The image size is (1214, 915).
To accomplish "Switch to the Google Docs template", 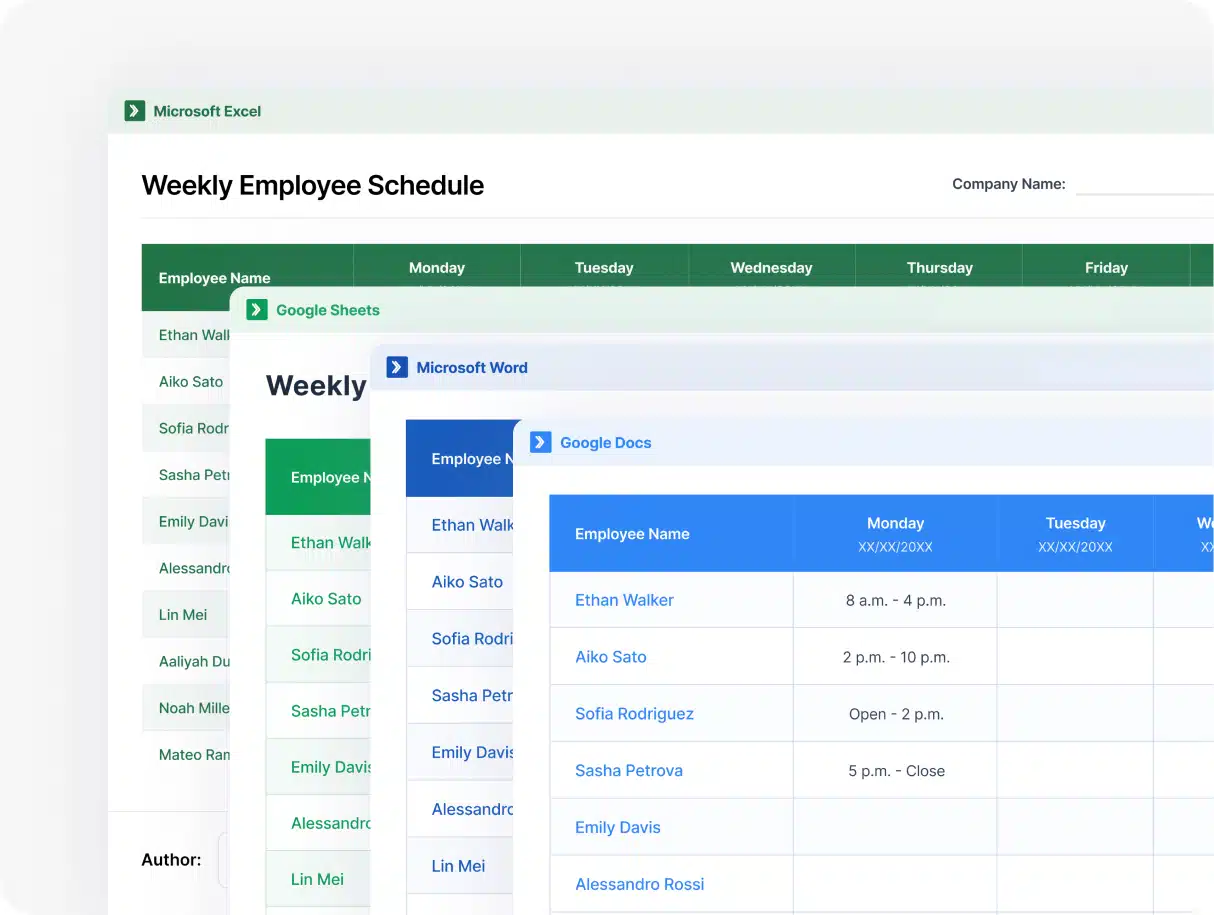I will tap(605, 442).
